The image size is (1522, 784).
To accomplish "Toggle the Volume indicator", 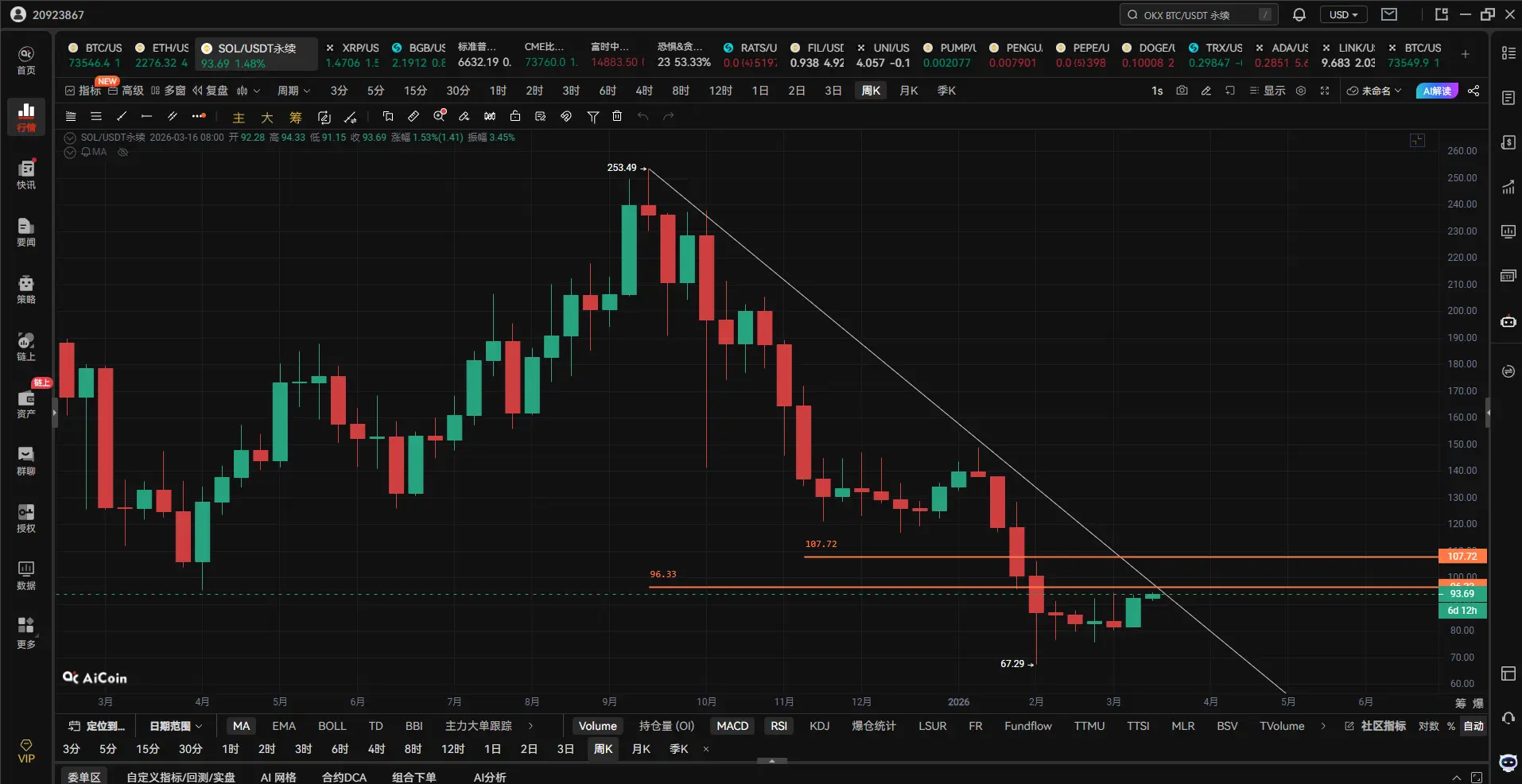I will pyautogui.click(x=597, y=726).
